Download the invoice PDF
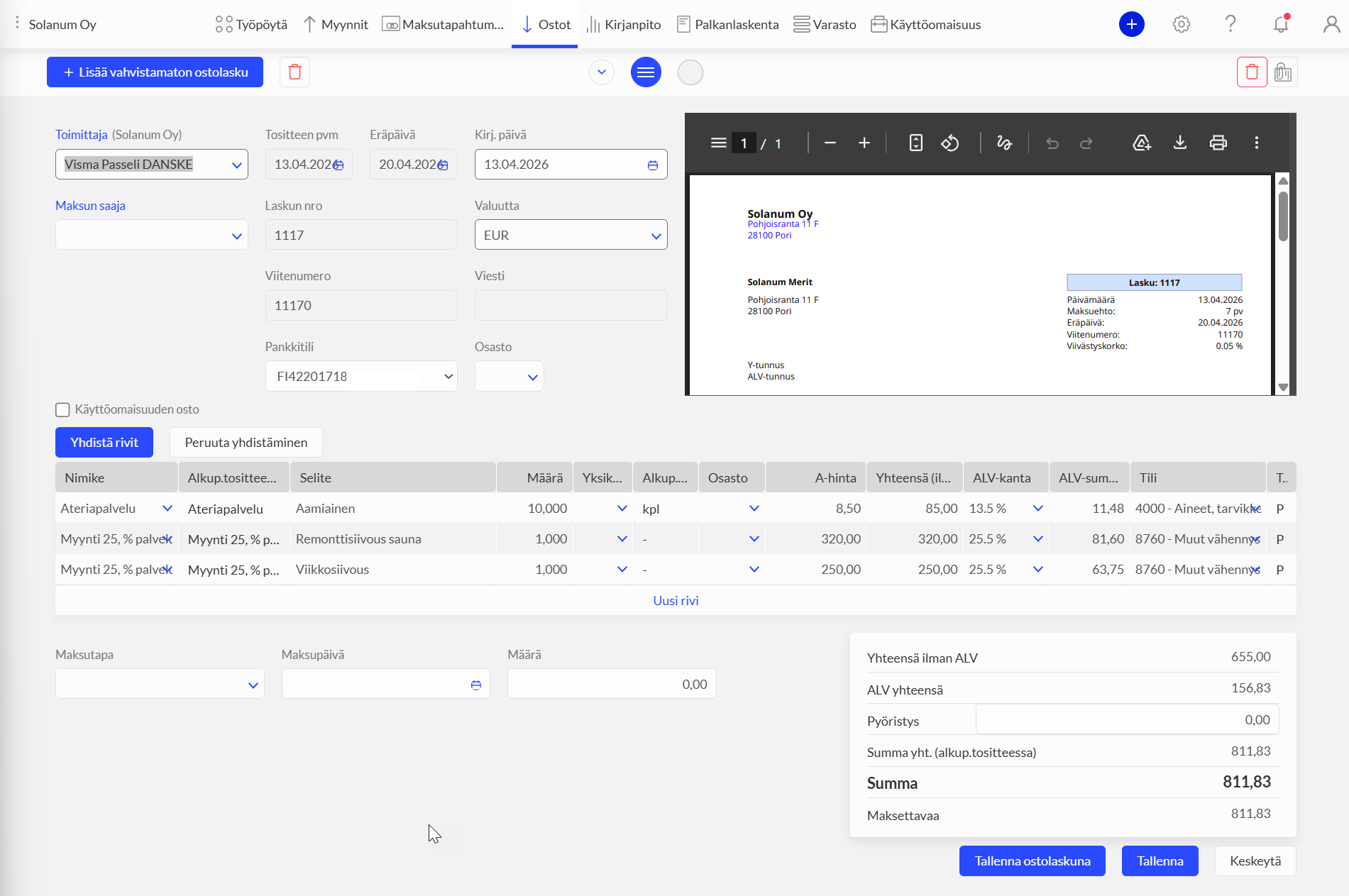Viewport: 1349px width, 896px height. 1179,143
